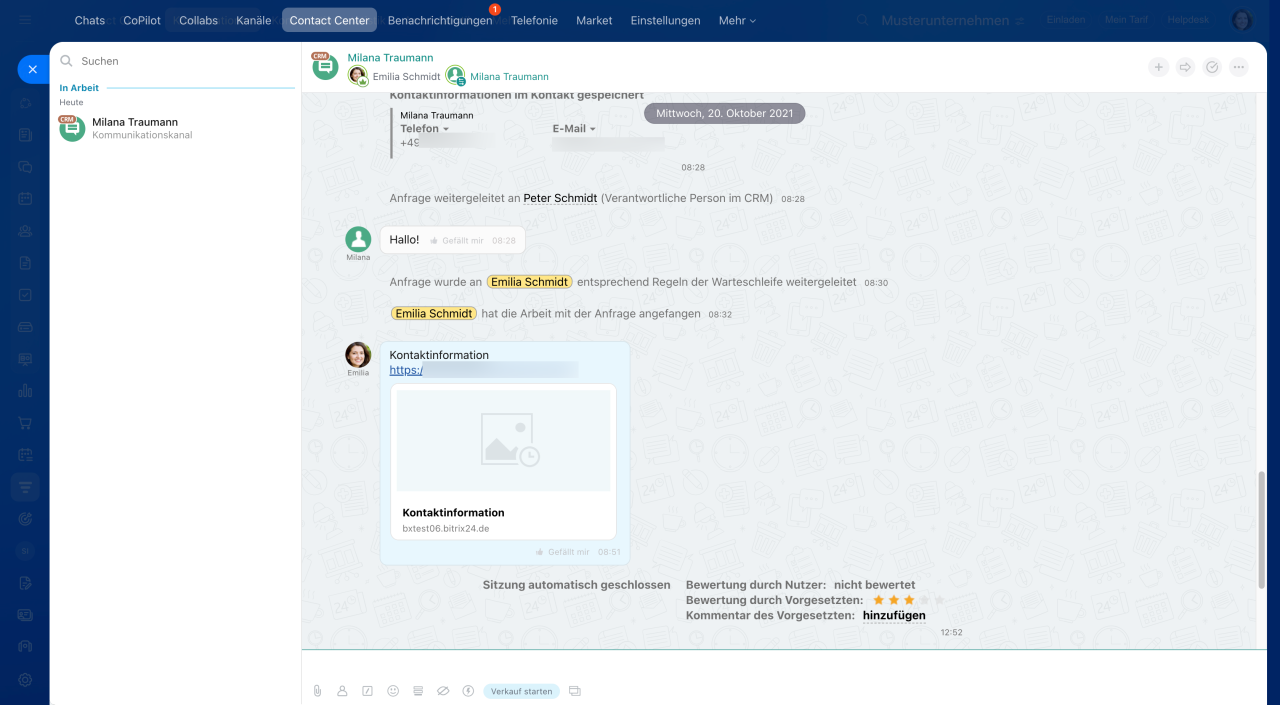Open the Helpdesk button in top bar
This screenshot has height=705, width=1280.
pyautogui.click(x=1189, y=20)
